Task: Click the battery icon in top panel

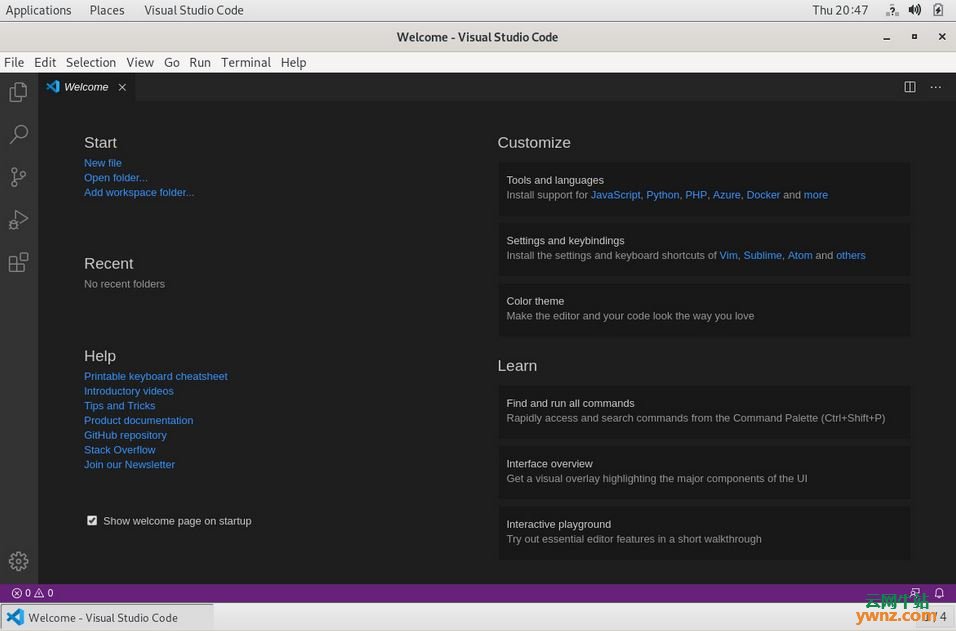Action: (x=938, y=10)
